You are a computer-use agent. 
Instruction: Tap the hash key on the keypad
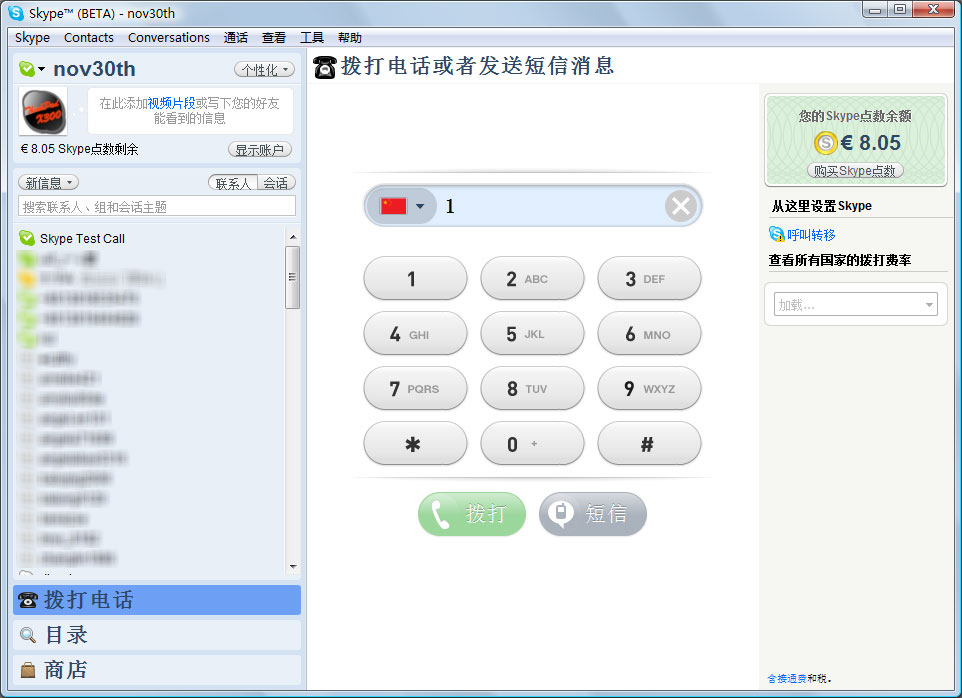pos(649,443)
